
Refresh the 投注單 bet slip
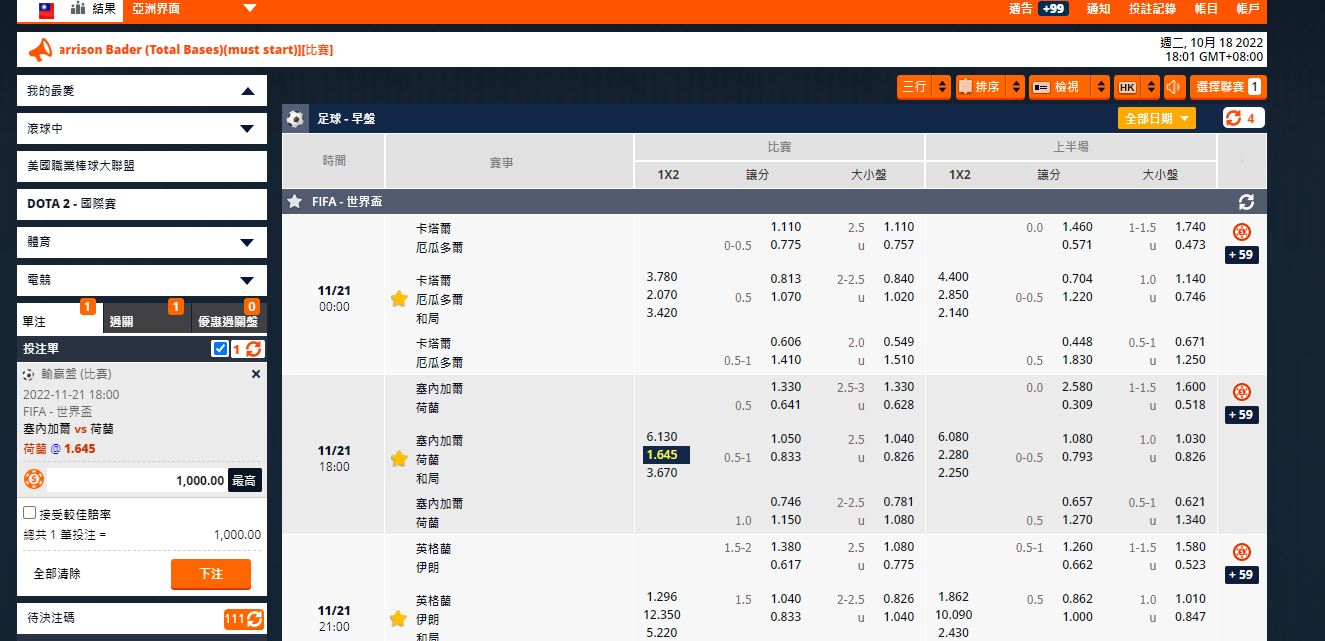pos(254,349)
